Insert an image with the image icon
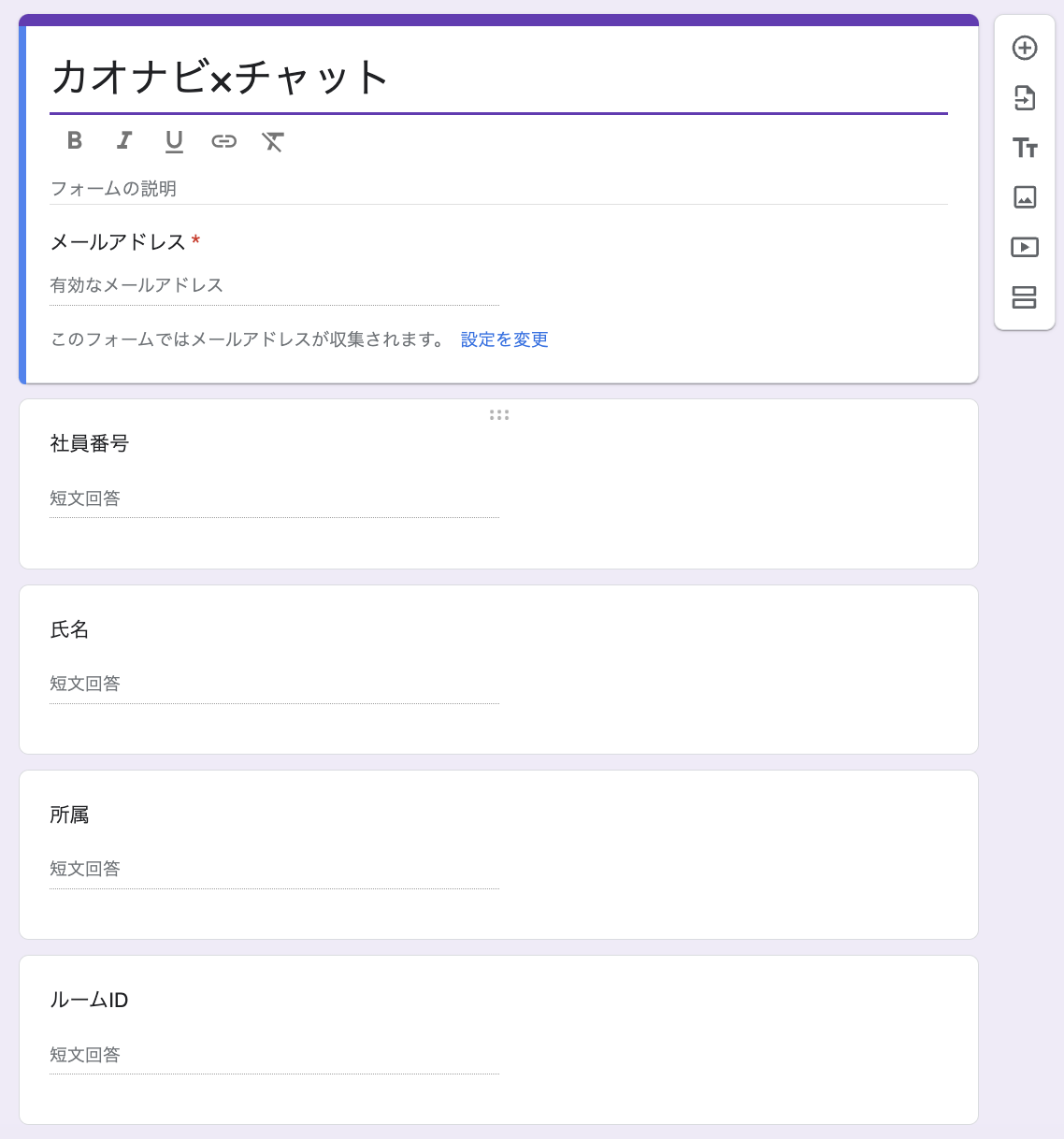Screen dimensions: 1064x1139 tap(1025, 198)
